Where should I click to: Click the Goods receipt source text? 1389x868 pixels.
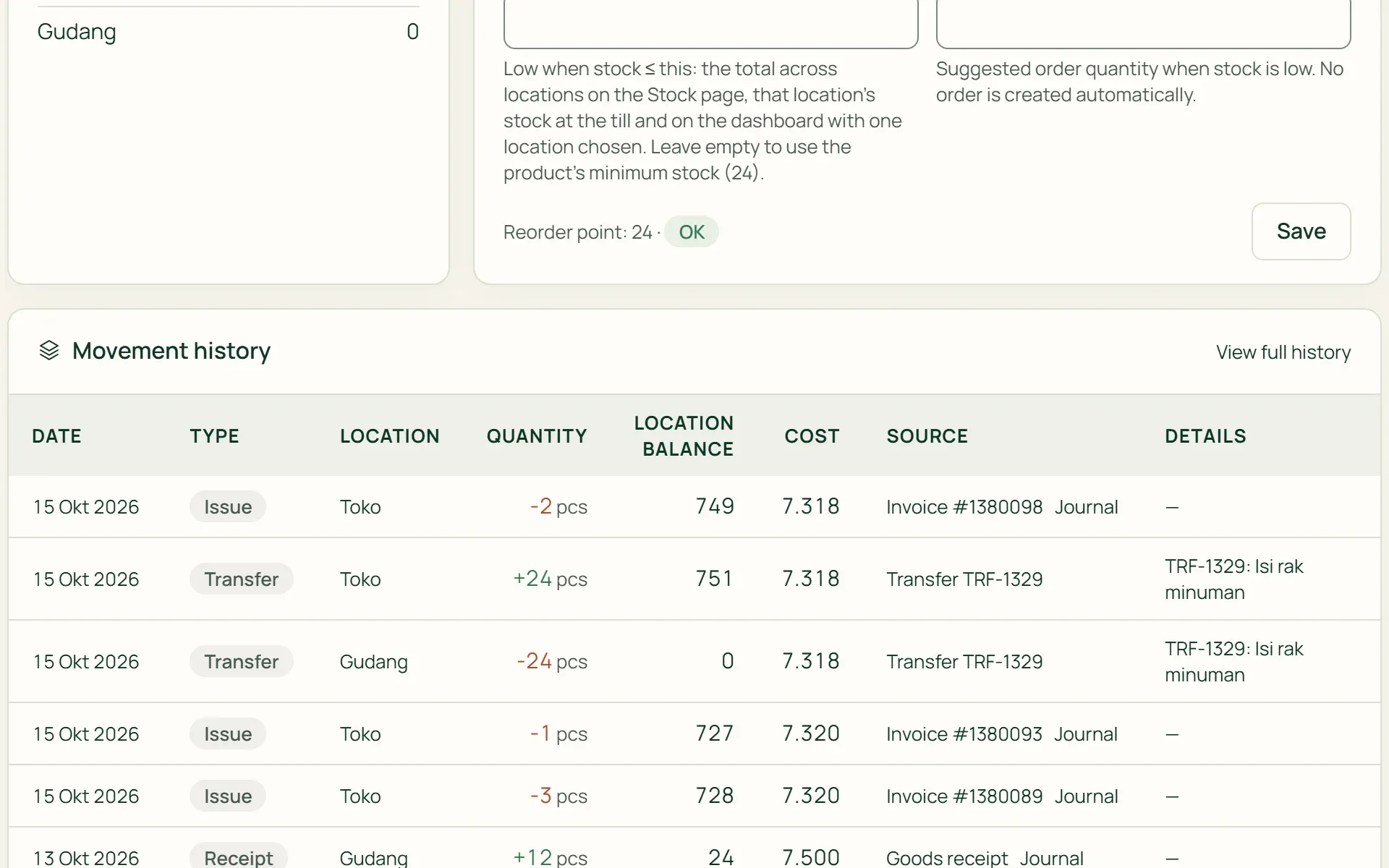[947, 859]
